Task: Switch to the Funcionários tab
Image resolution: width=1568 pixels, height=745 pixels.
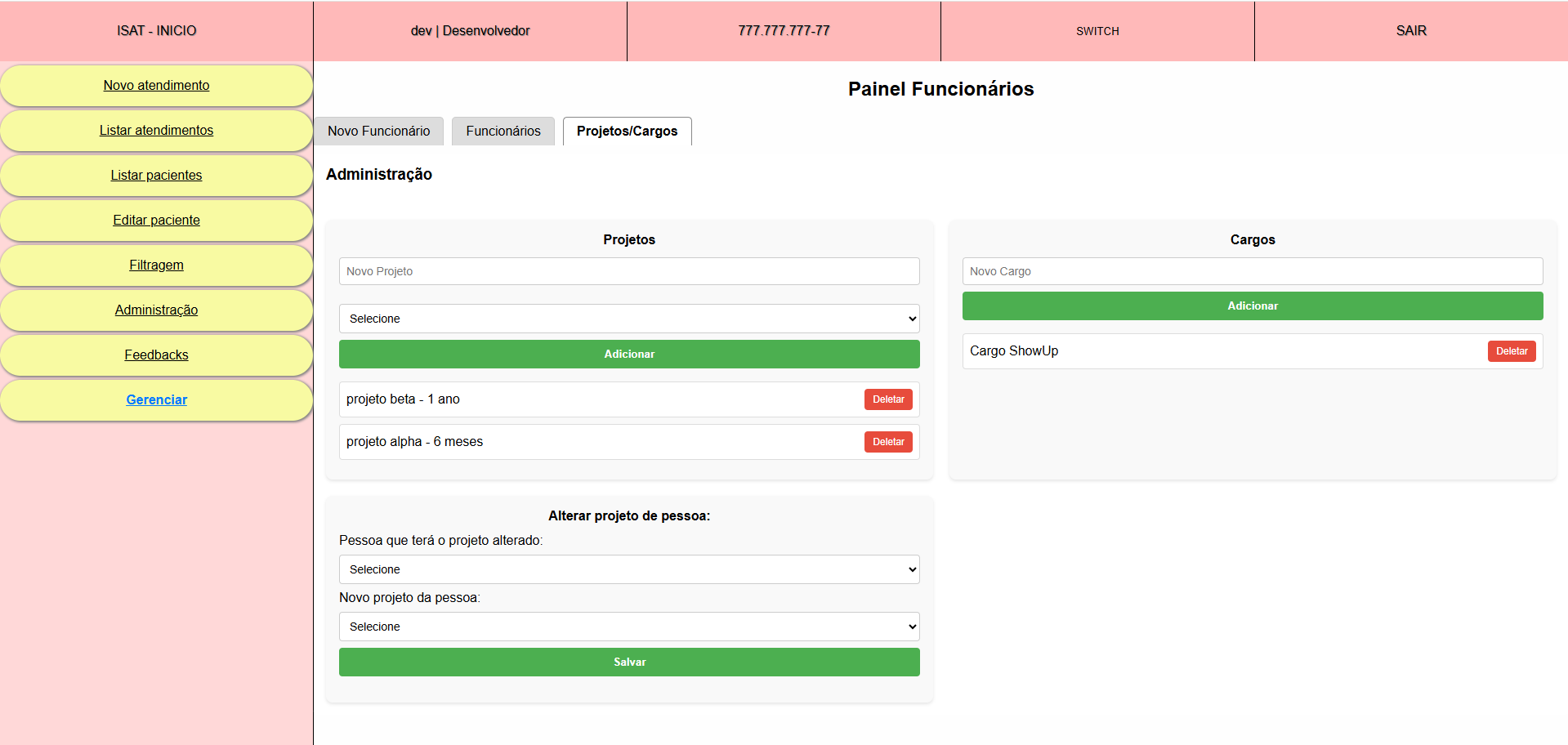Action: [503, 132]
